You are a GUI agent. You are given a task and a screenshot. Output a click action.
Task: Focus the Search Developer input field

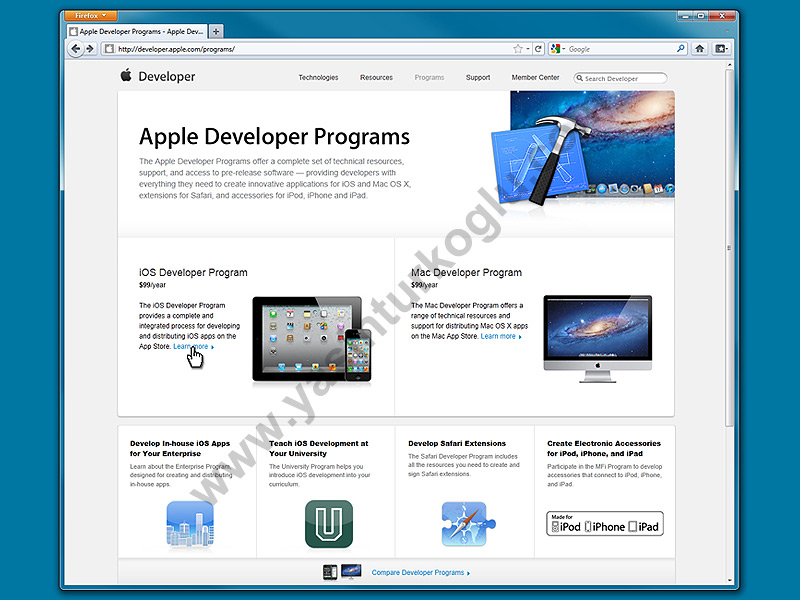[x=620, y=78]
